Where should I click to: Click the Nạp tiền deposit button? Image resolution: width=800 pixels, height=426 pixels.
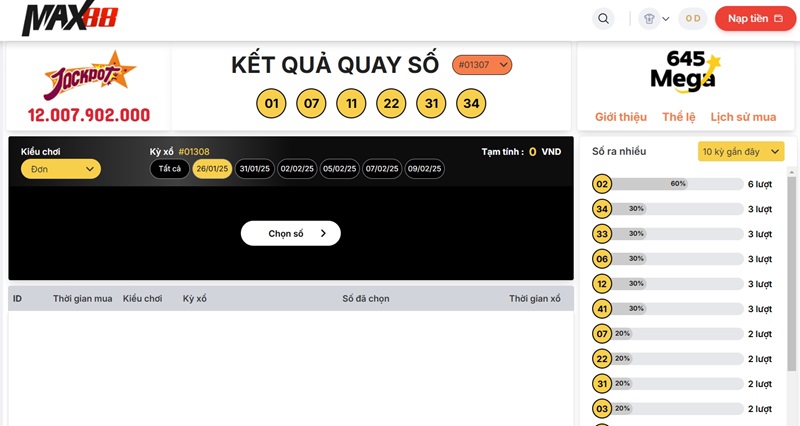click(755, 18)
